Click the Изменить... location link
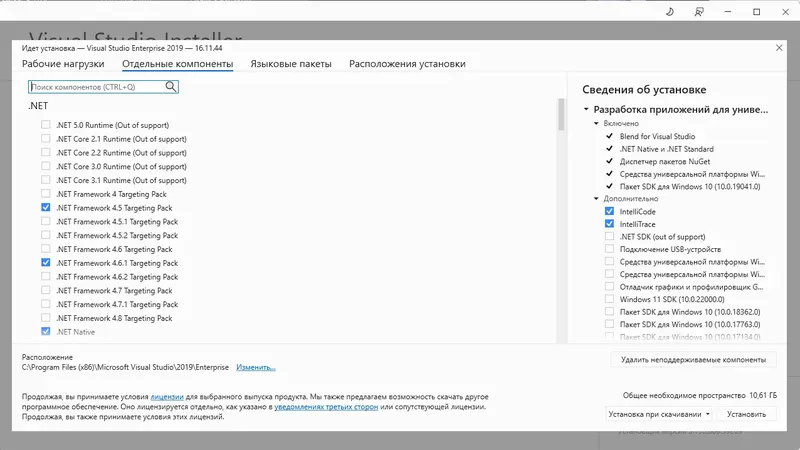 coord(256,367)
